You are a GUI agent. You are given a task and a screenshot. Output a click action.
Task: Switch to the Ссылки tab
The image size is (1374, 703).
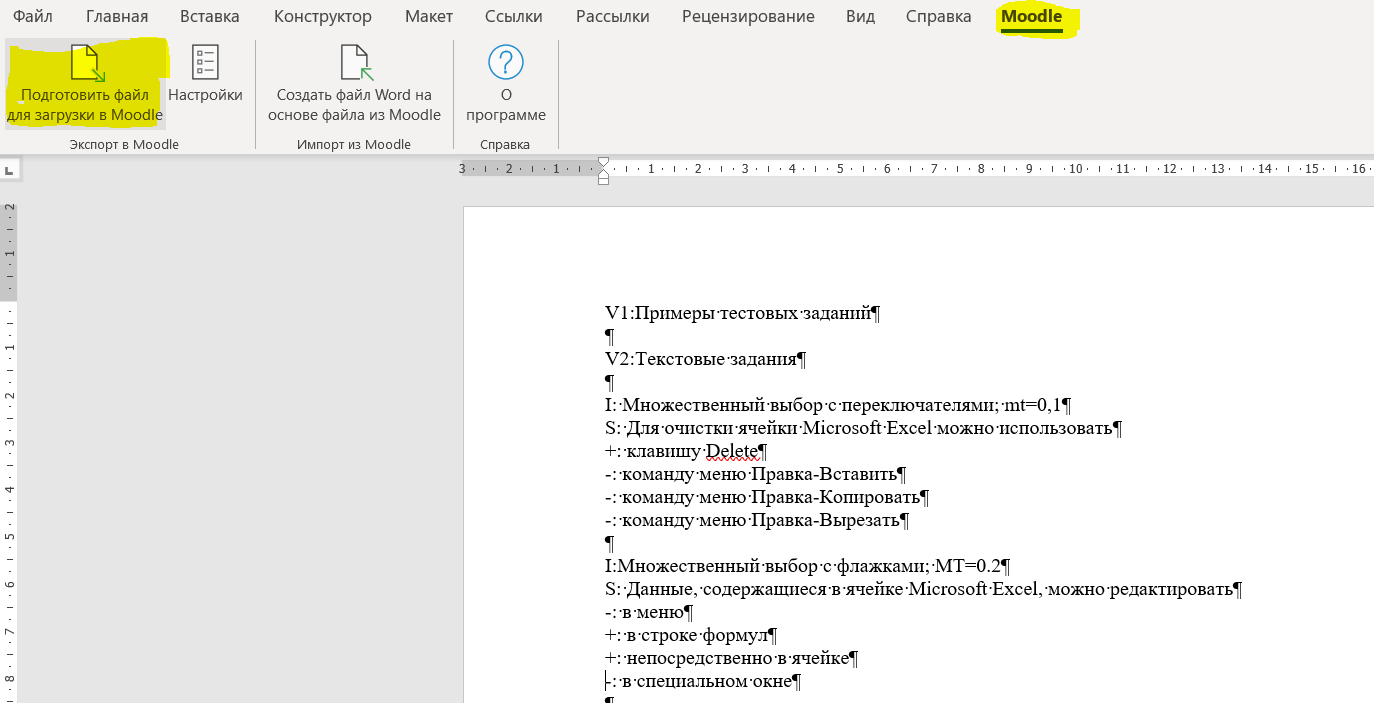pyautogui.click(x=514, y=17)
